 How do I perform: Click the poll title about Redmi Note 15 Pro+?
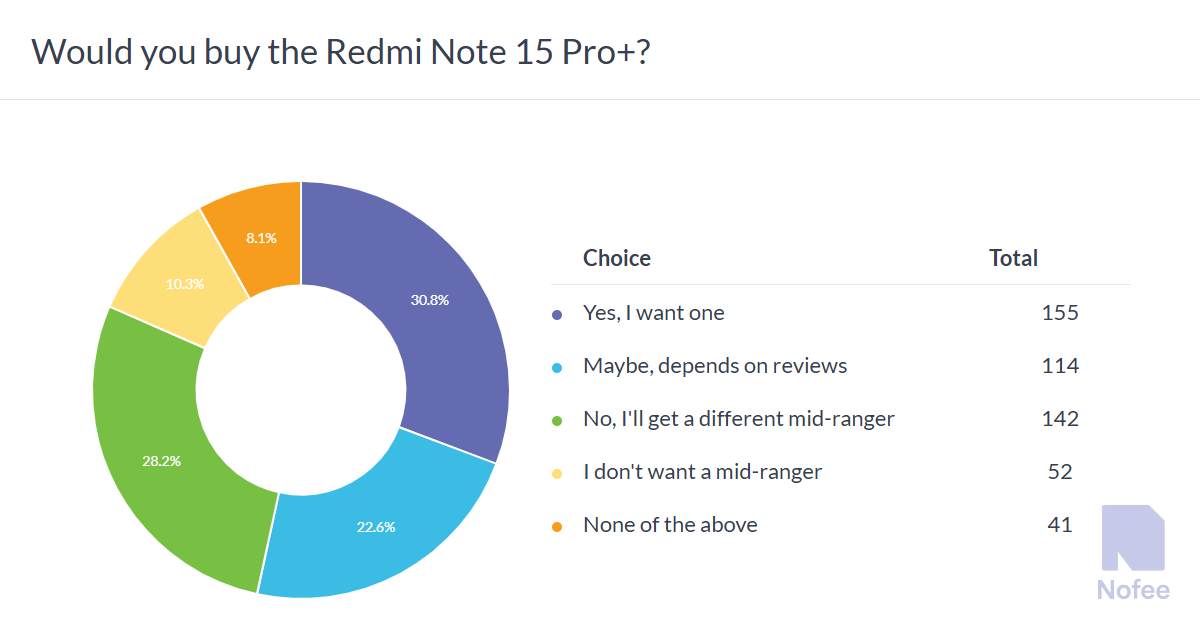tap(343, 51)
